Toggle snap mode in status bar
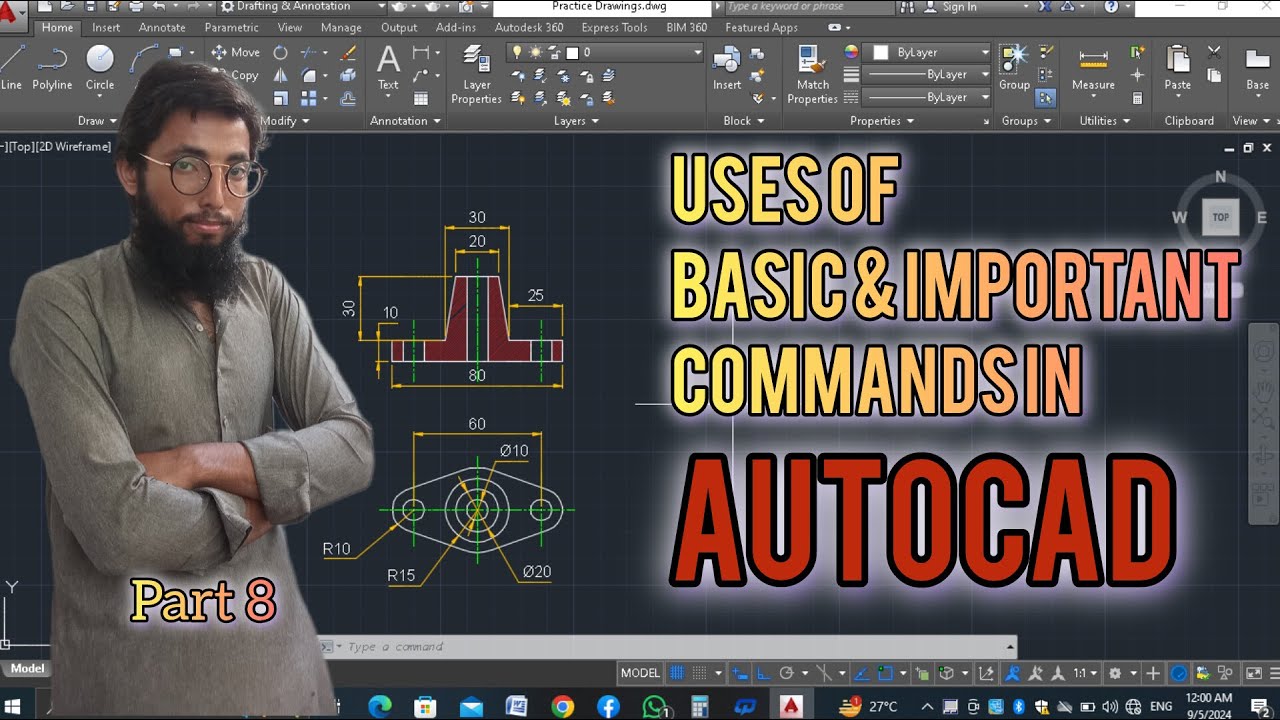The image size is (1280, 720). [x=700, y=673]
